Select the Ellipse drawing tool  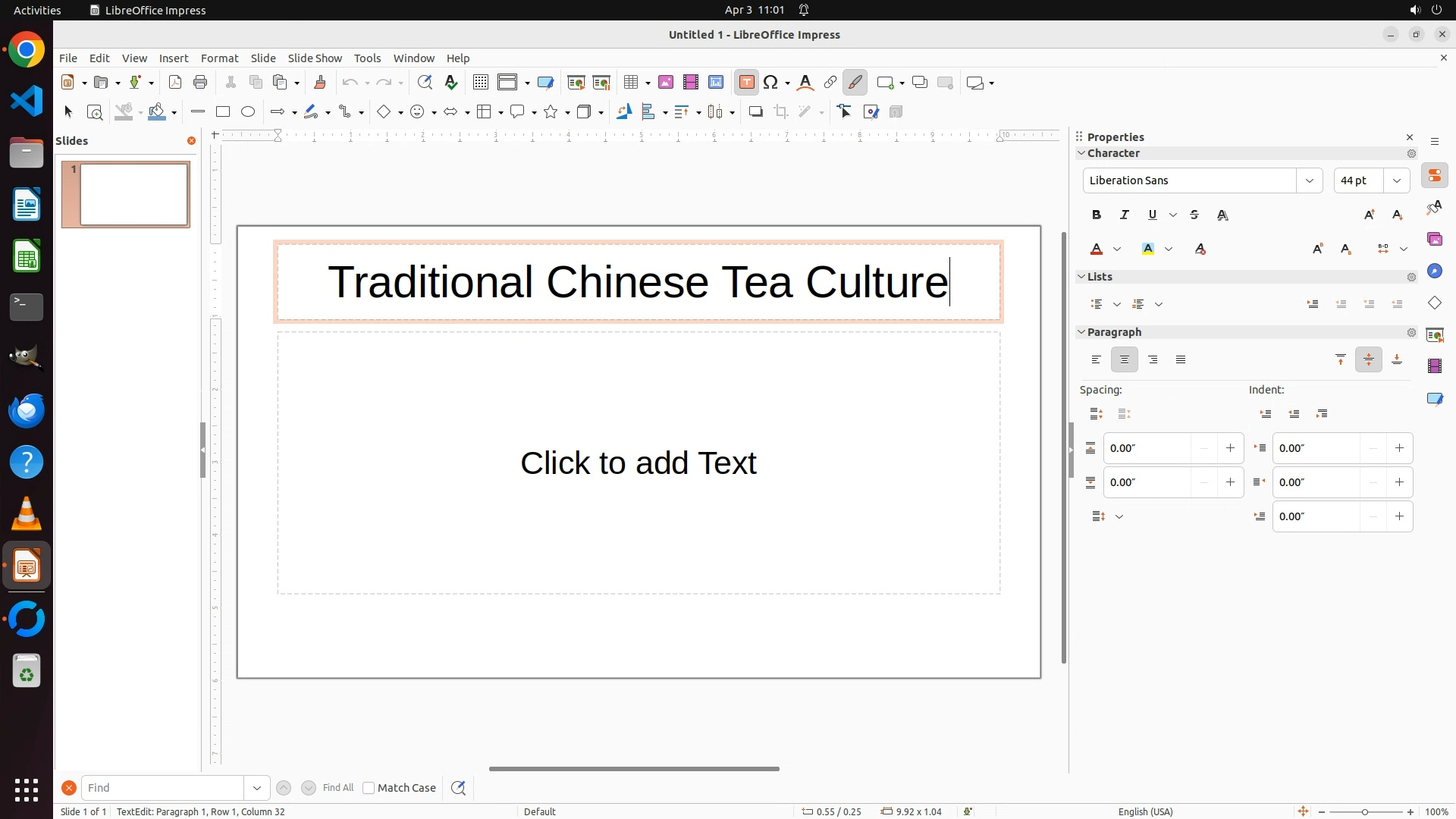(248, 112)
